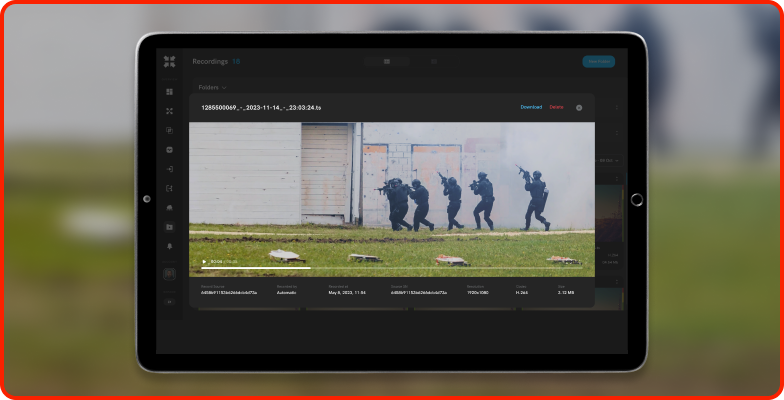This screenshot has width=784, height=400.
Task: Close the recording preview dialog
Action: pos(579,107)
